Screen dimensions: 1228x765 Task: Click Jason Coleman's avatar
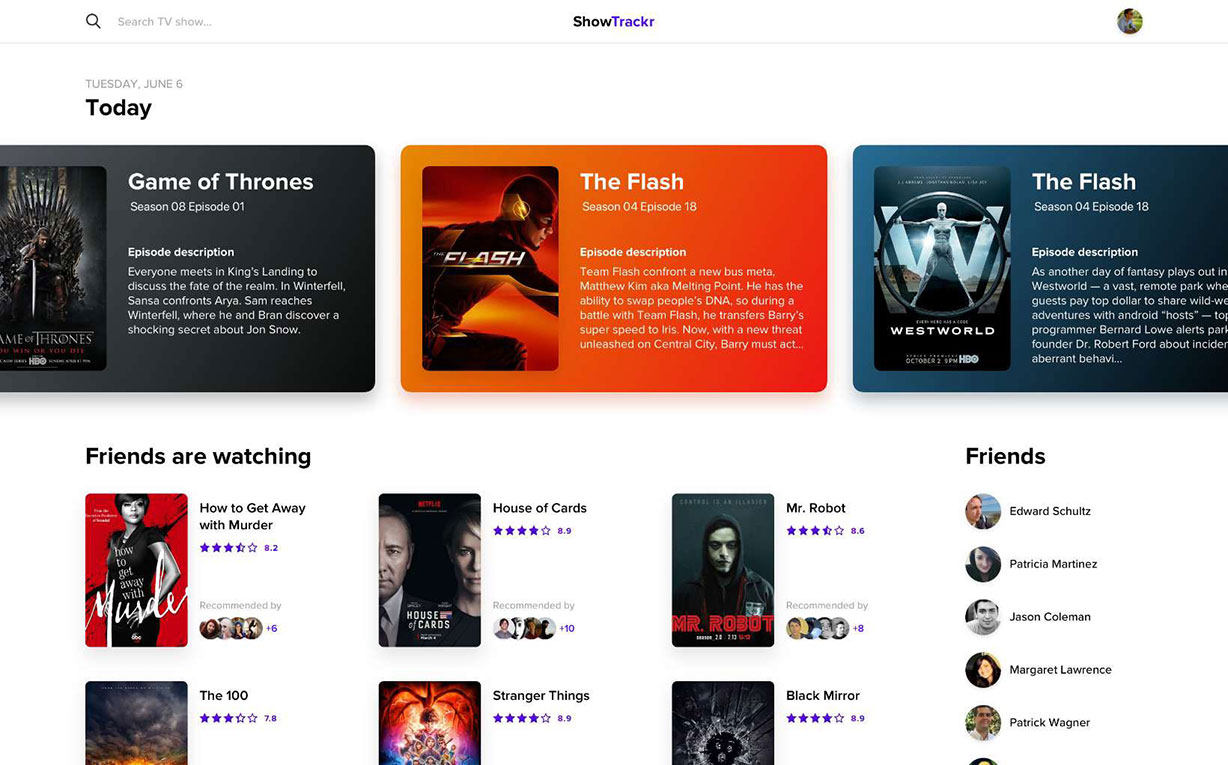click(x=982, y=617)
